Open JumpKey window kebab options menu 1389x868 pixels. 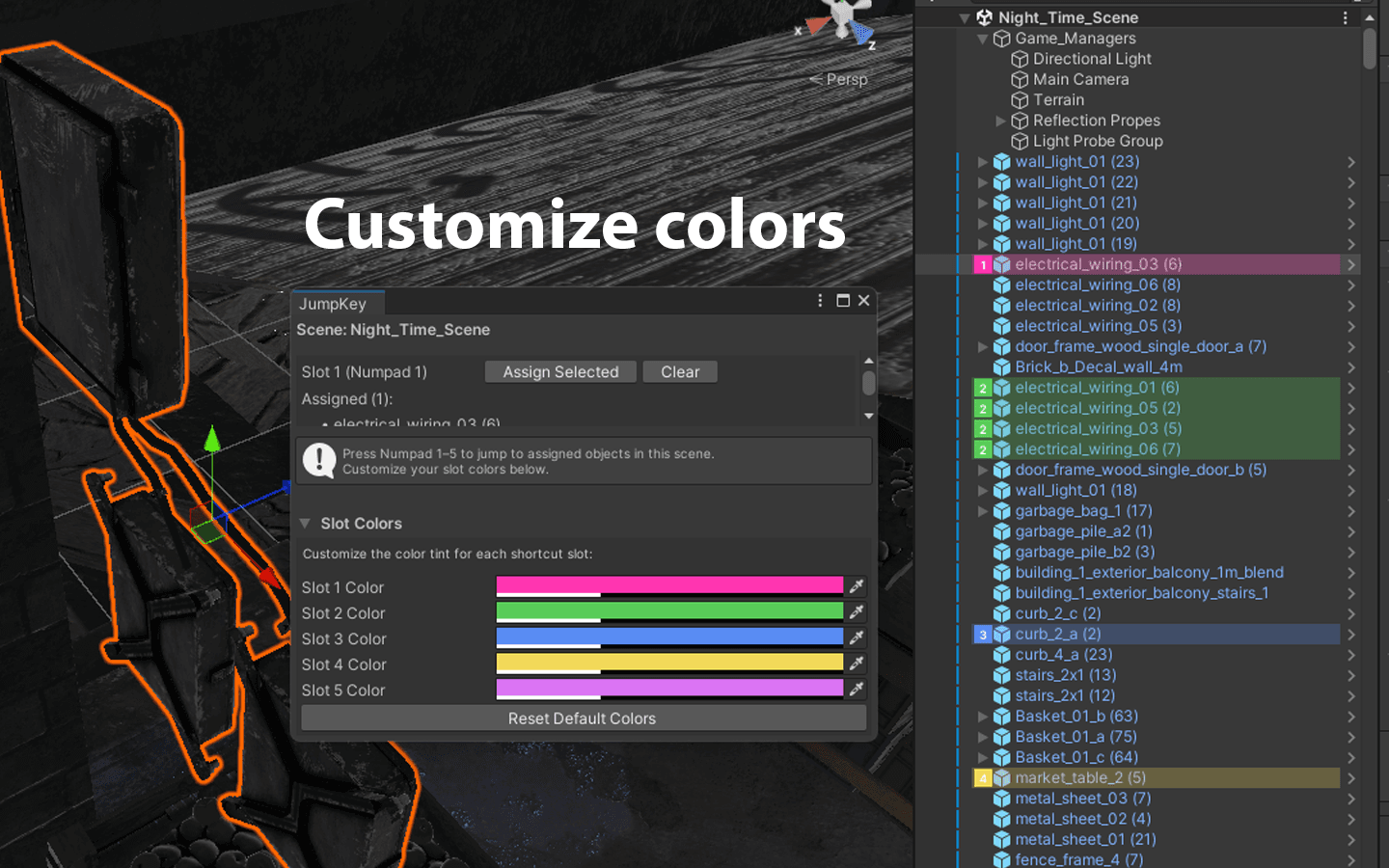820,301
